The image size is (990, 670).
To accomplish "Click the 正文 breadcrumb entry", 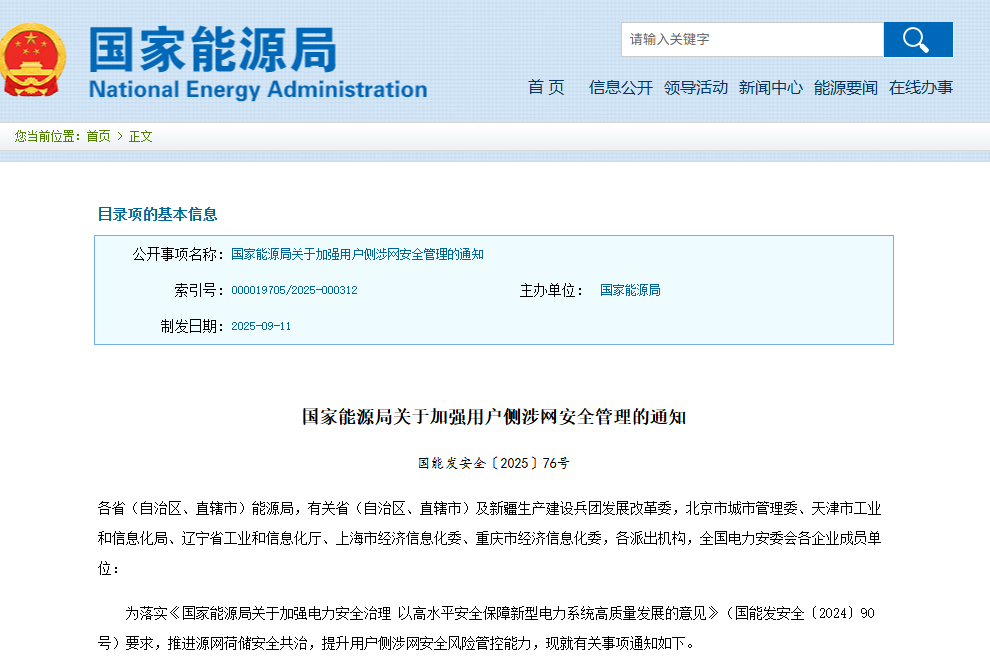I will click(x=141, y=136).
